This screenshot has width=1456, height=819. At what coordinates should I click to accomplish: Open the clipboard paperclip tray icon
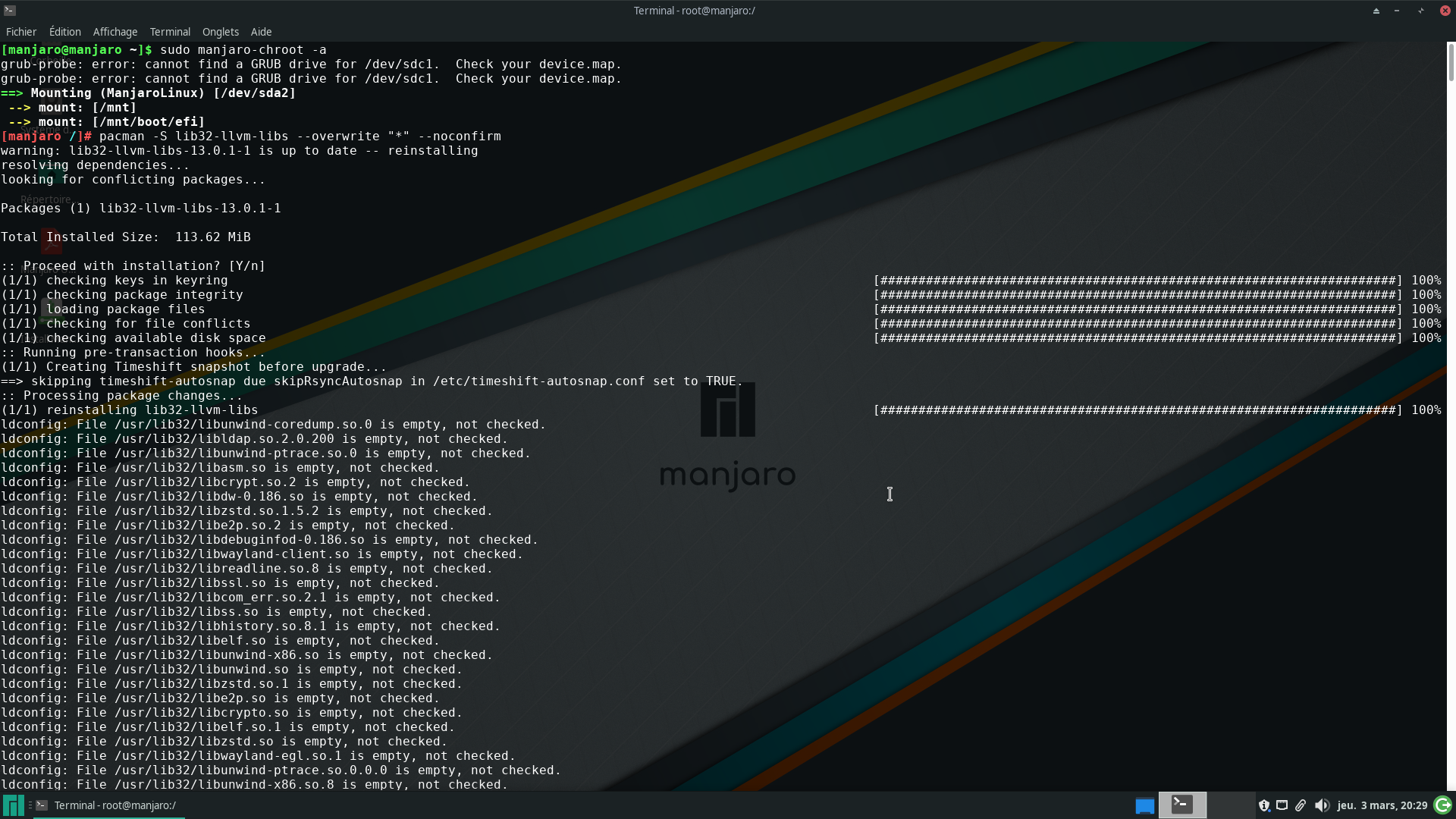click(x=1301, y=805)
